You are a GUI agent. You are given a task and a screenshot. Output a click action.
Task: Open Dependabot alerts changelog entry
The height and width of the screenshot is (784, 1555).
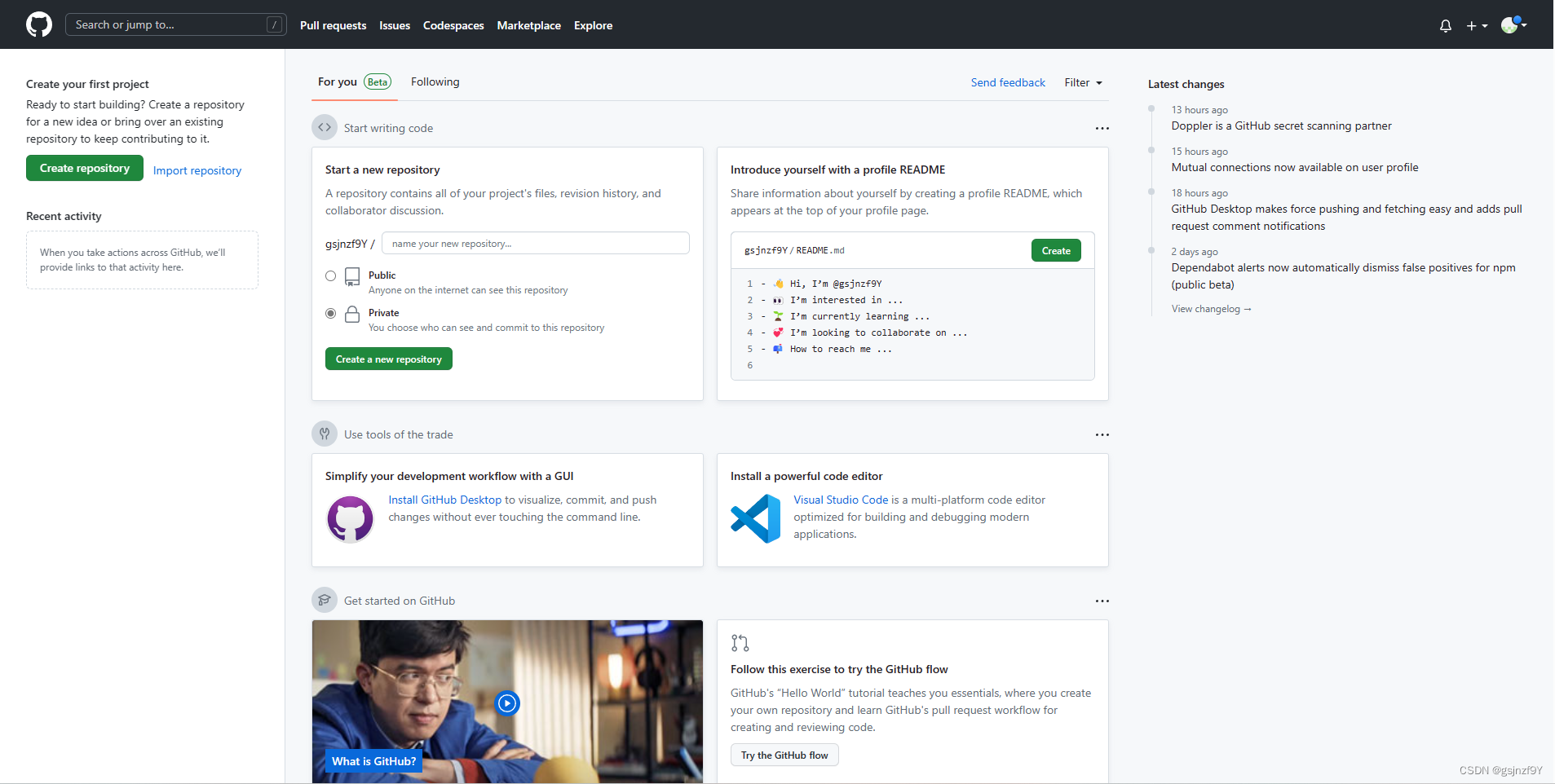click(1343, 276)
